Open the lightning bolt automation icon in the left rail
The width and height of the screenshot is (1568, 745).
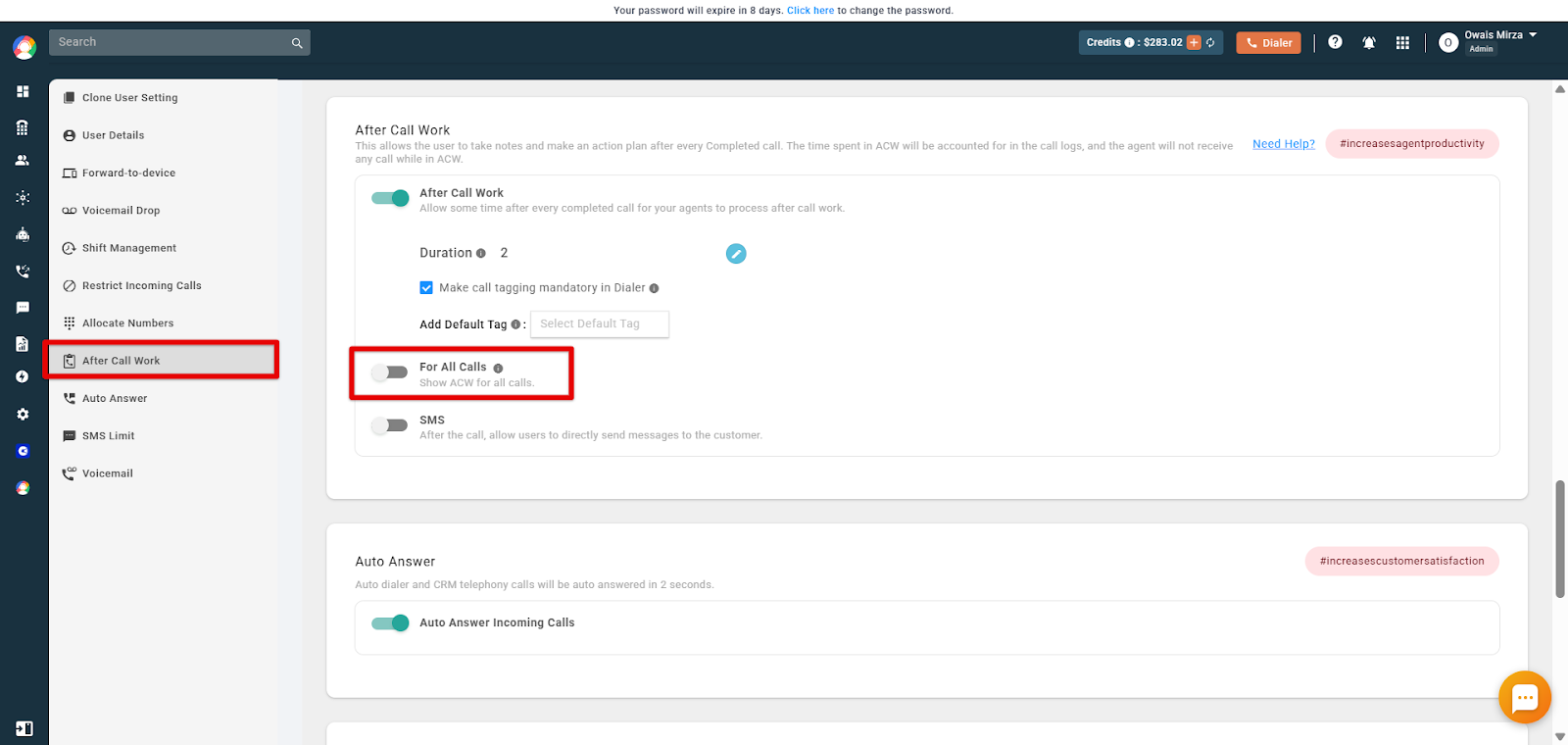(x=23, y=376)
